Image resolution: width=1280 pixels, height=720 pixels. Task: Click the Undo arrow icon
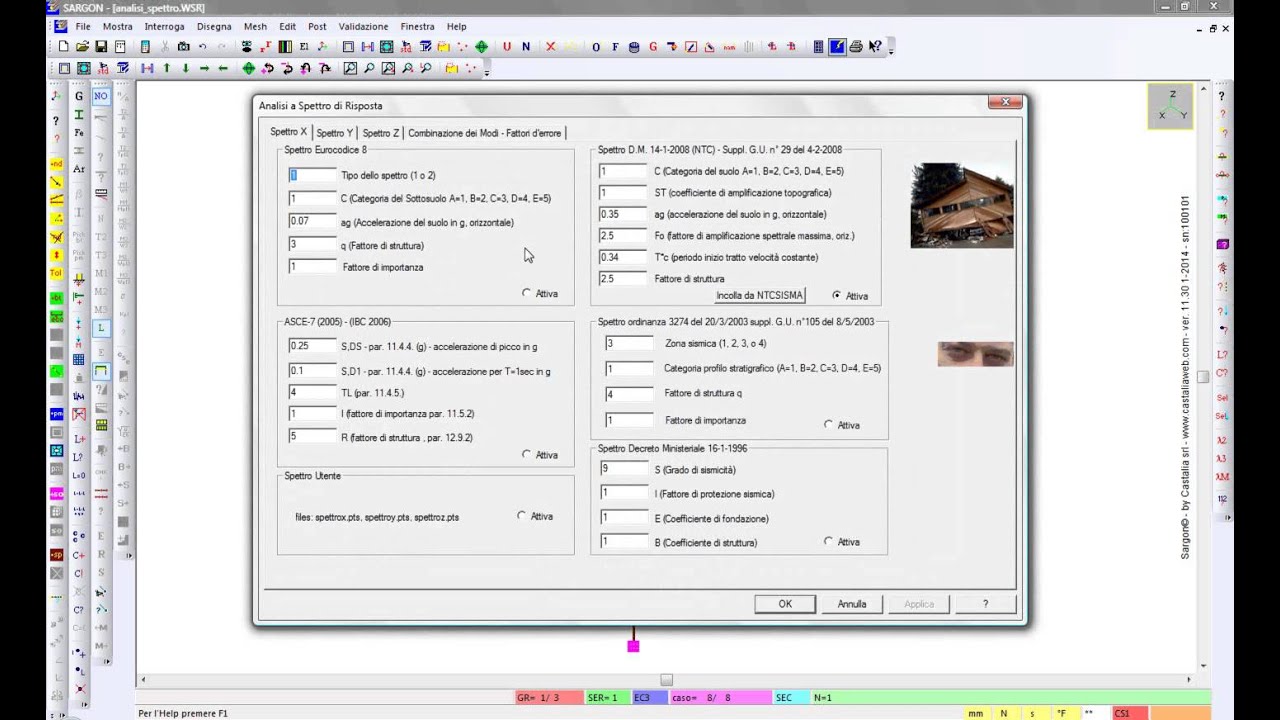202,47
